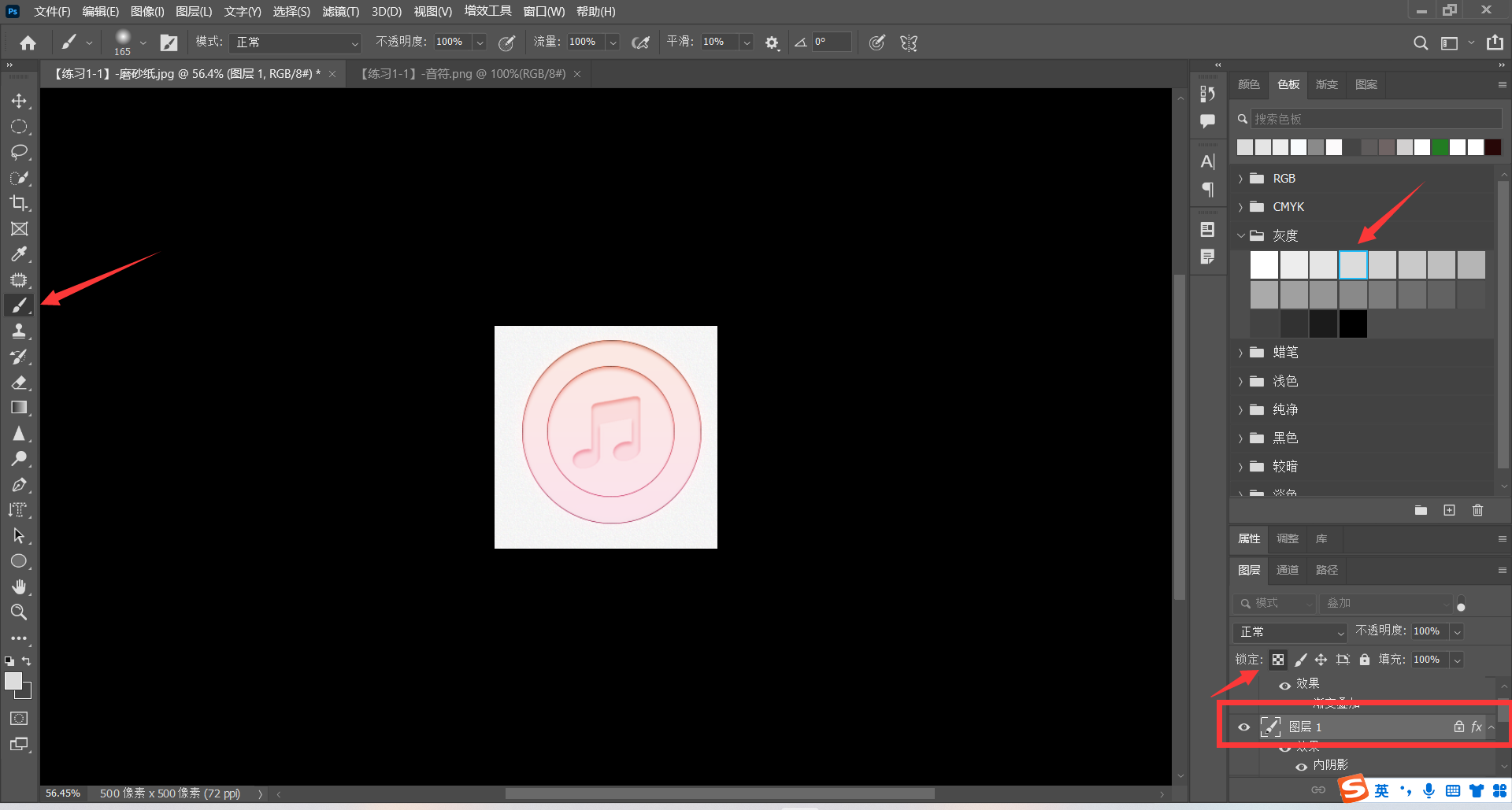The height and width of the screenshot is (810, 1512).
Task: Select the Eyedropper tool
Action: pos(19,254)
